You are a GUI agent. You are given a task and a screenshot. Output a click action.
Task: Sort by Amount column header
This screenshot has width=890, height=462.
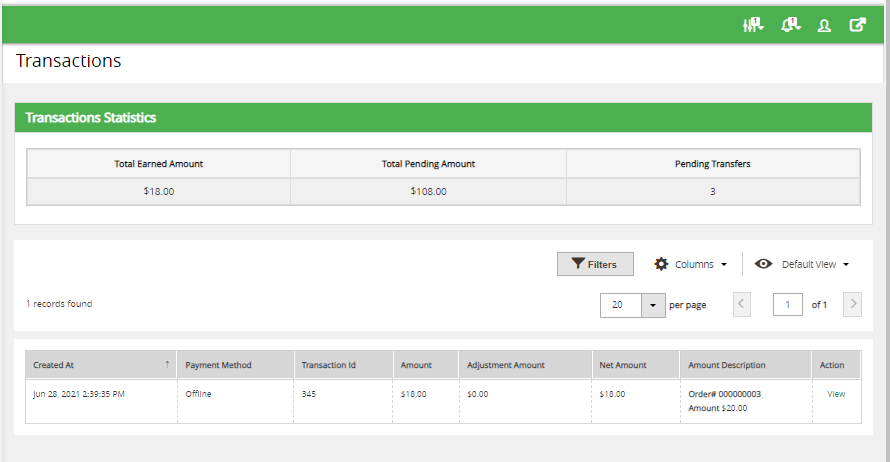[416, 365]
